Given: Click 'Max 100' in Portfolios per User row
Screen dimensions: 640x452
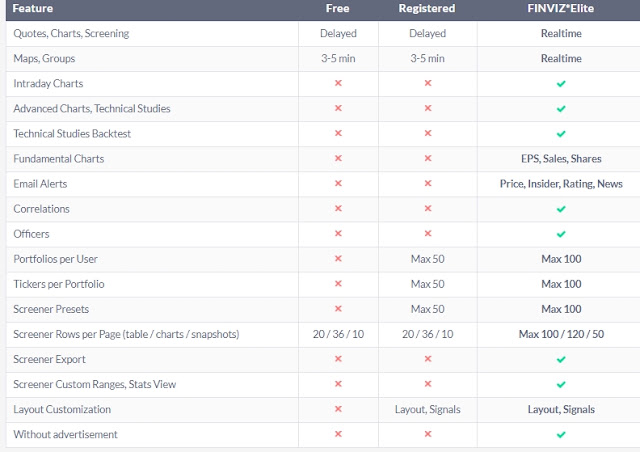Looking at the screenshot, I should point(561,259).
